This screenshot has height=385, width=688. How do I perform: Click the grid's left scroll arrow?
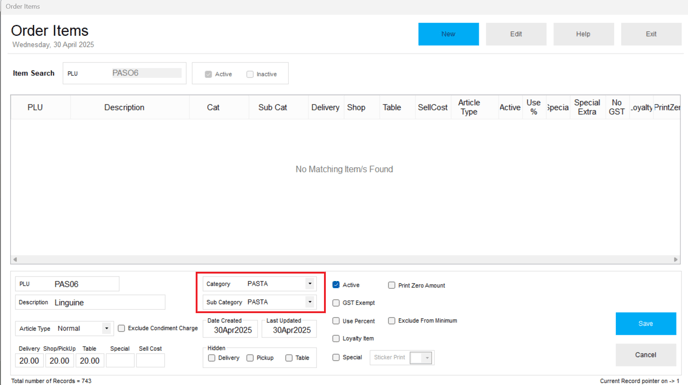15,259
